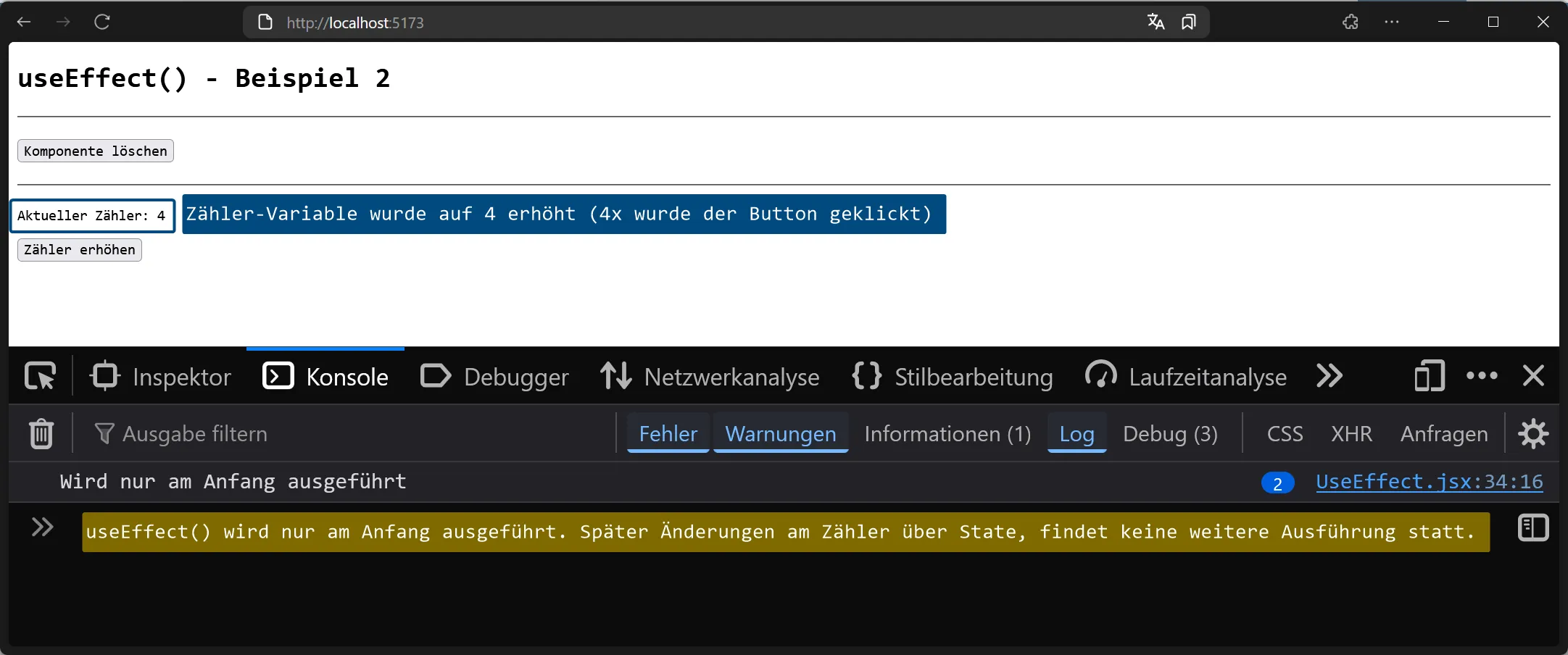Click 'Komponente löschen' button

(96, 151)
